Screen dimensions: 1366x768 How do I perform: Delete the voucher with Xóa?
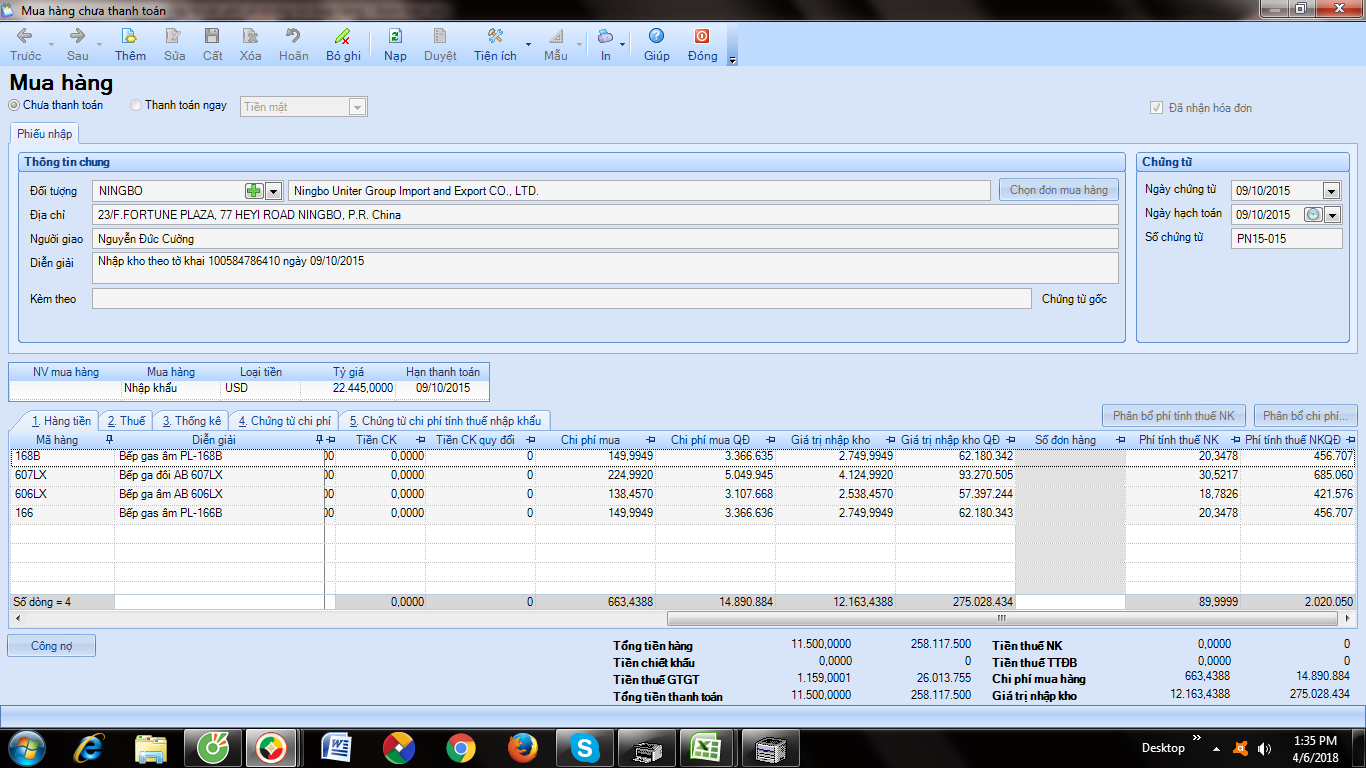(x=251, y=44)
